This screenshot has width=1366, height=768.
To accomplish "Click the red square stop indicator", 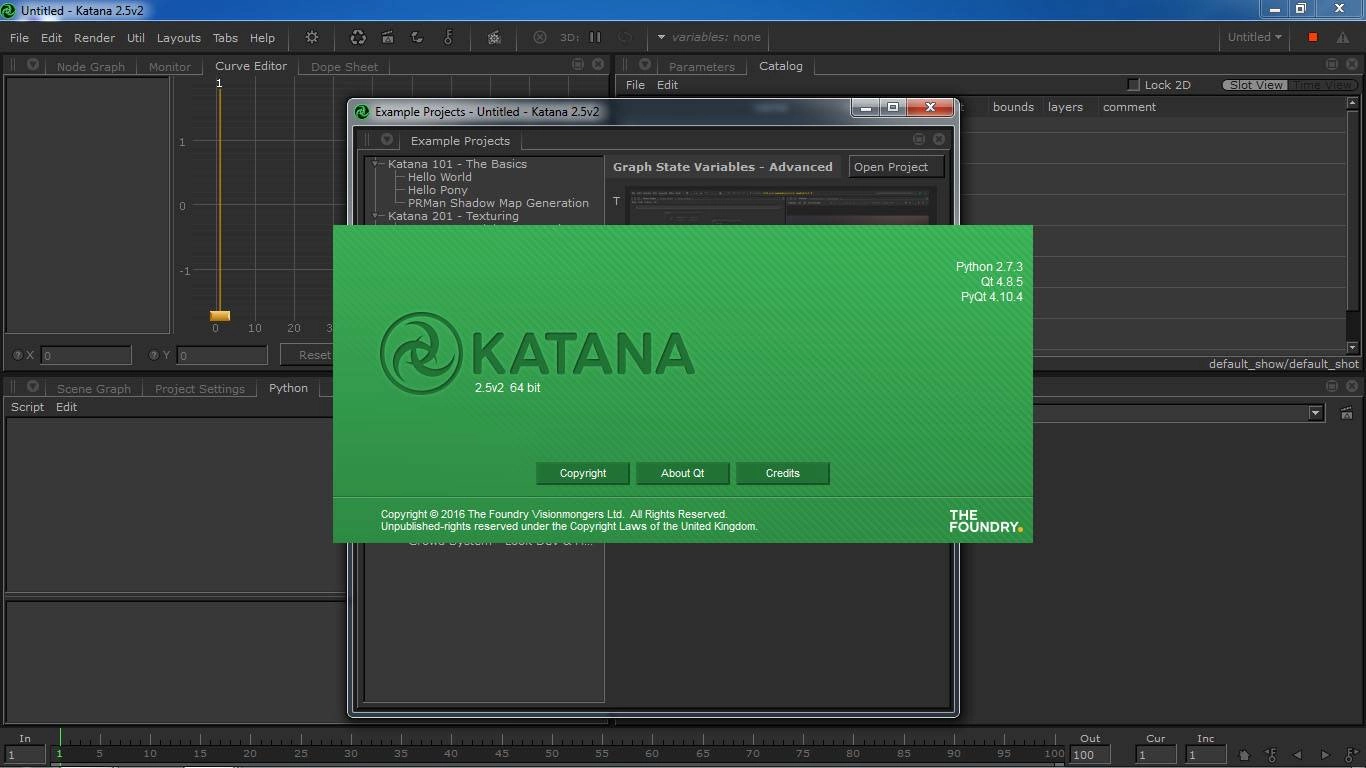I will pos(1313,37).
